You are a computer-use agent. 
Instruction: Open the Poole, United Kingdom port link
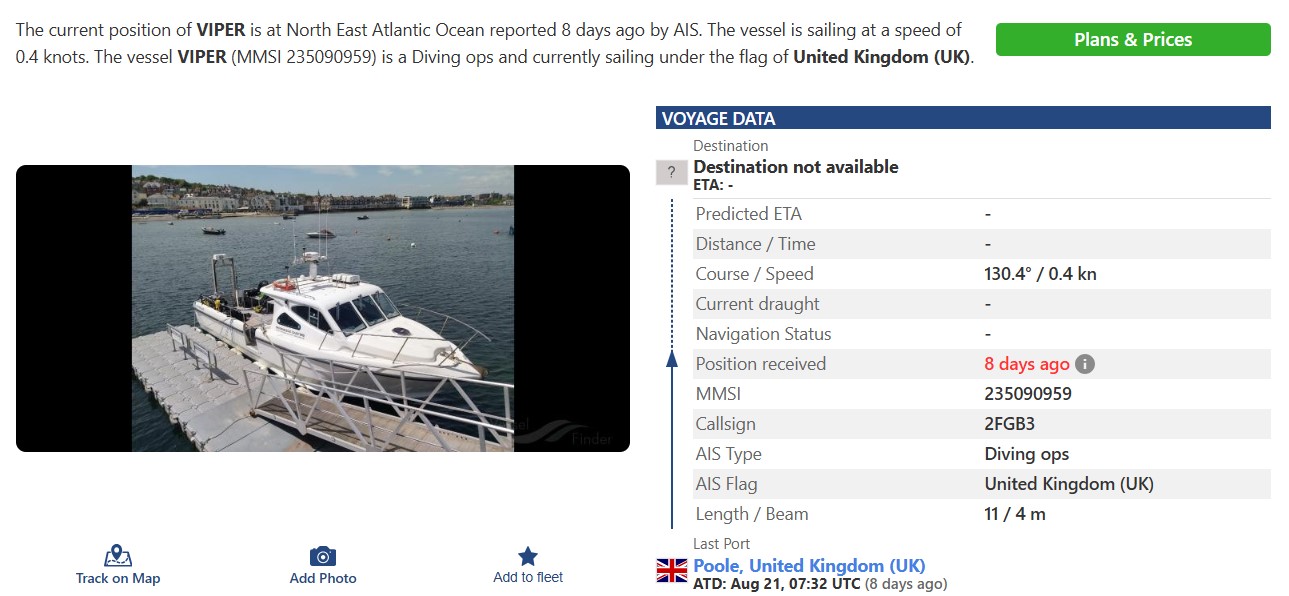[x=809, y=566]
